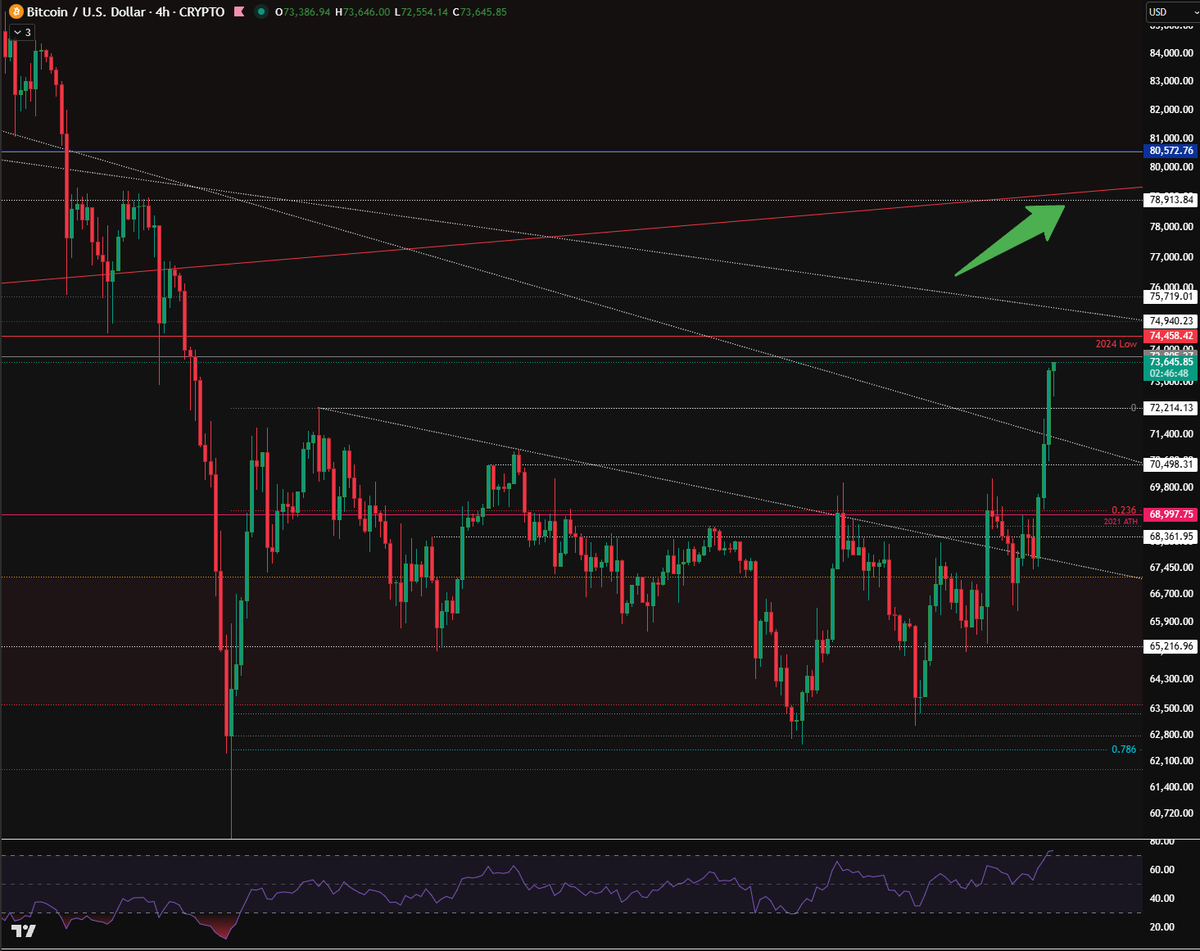This screenshot has width=1200, height=951.
Task: Click the 70,498.31 price axis label
Action: click(1171, 464)
